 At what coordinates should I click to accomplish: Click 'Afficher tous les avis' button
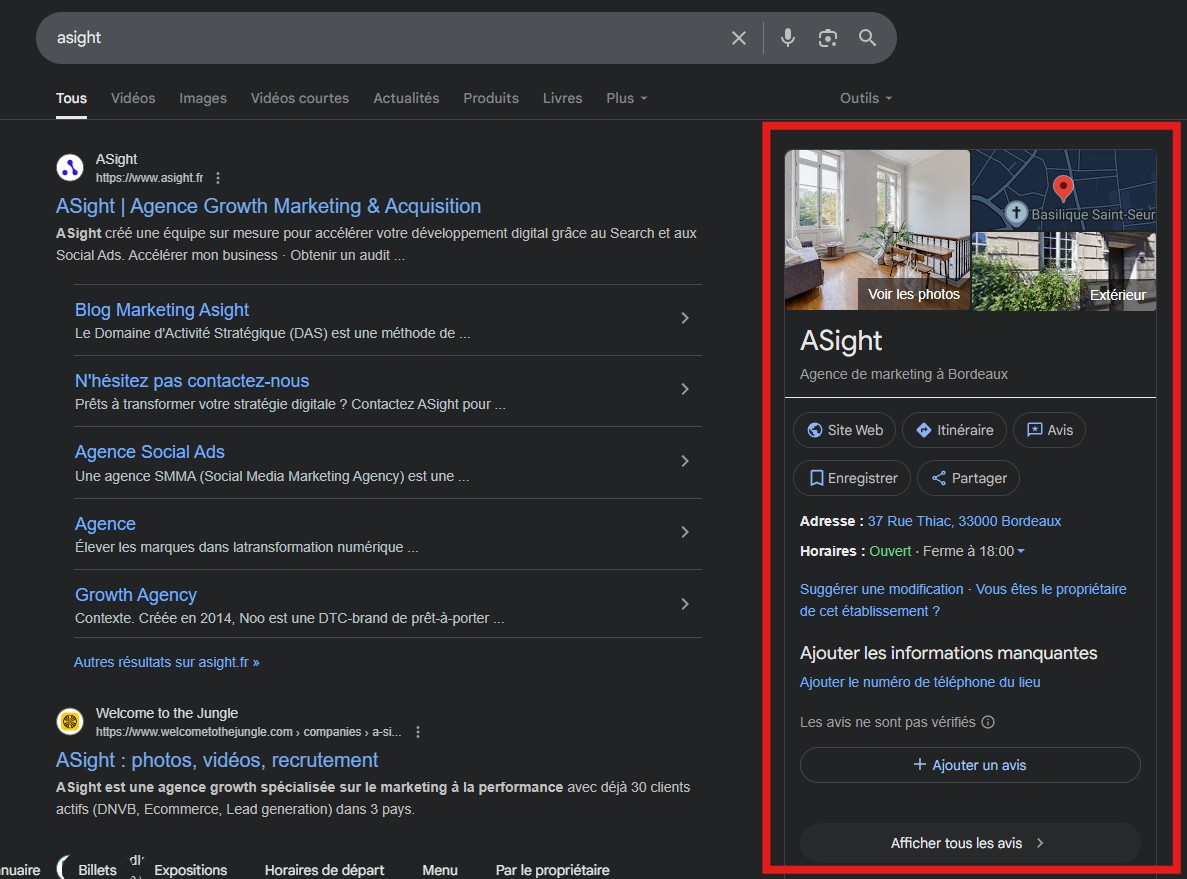tap(970, 843)
